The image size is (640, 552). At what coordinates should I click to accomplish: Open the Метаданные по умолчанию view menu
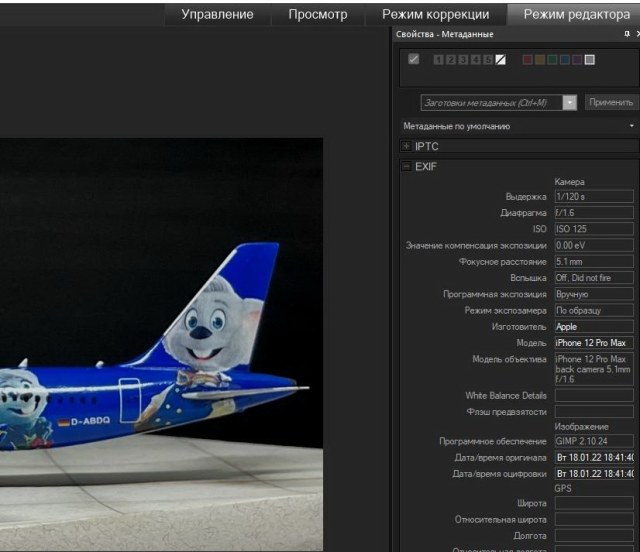tap(632, 127)
